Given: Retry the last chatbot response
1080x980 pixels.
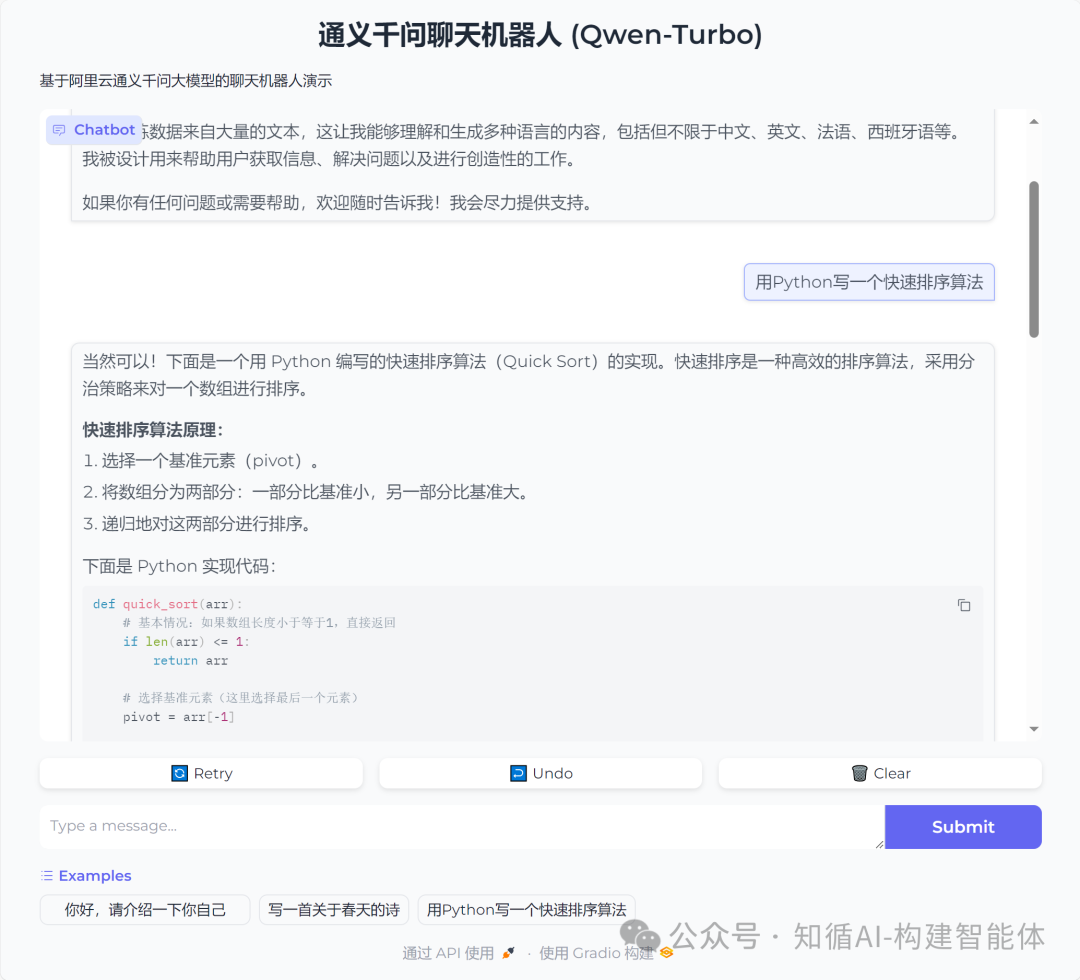Looking at the screenshot, I should pos(201,773).
